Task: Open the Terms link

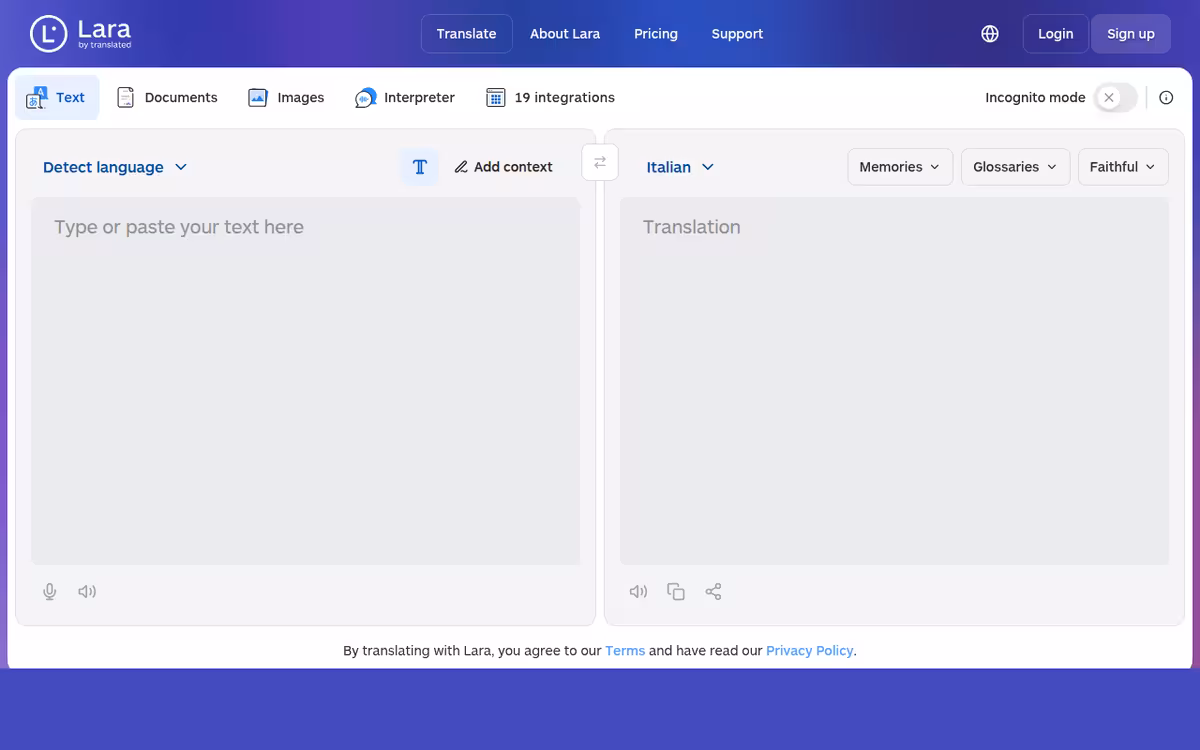Action: pos(625,651)
